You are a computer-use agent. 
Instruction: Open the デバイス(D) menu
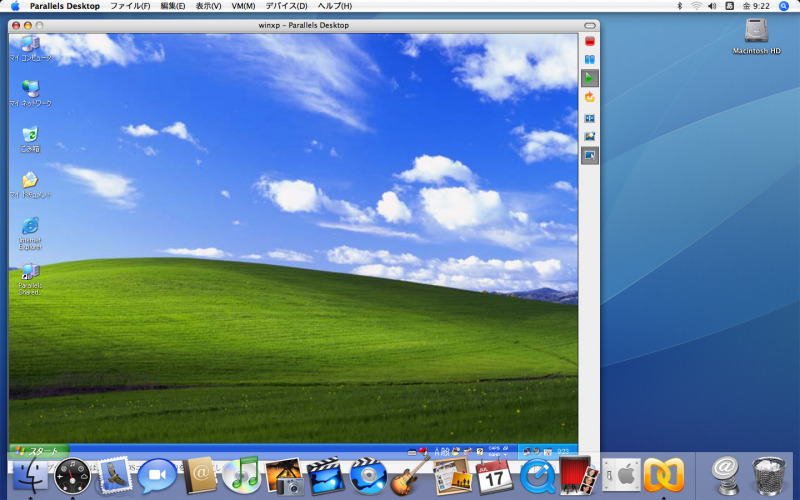[x=286, y=6]
